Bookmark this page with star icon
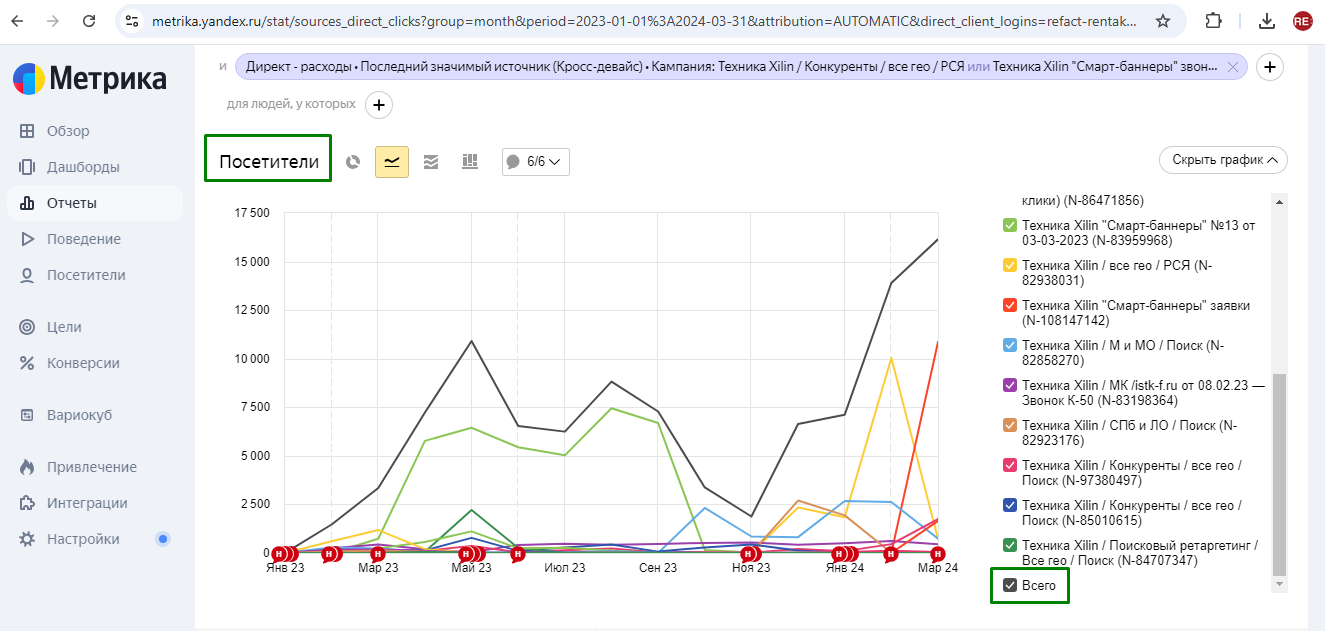 [x=1163, y=21]
